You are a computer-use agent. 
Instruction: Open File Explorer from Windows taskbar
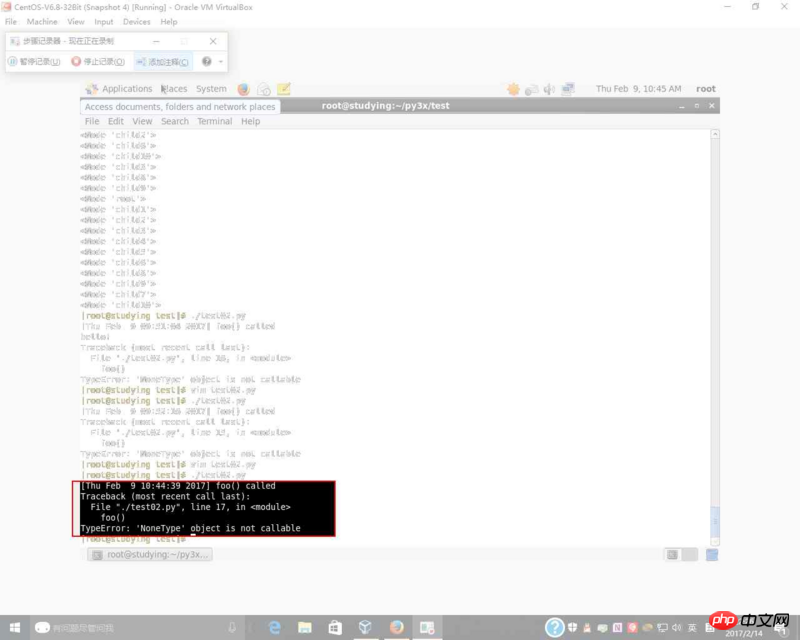click(304, 627)
